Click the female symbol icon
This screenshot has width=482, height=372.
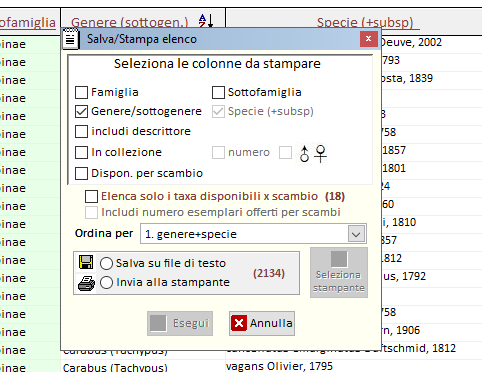coord(321,153)
